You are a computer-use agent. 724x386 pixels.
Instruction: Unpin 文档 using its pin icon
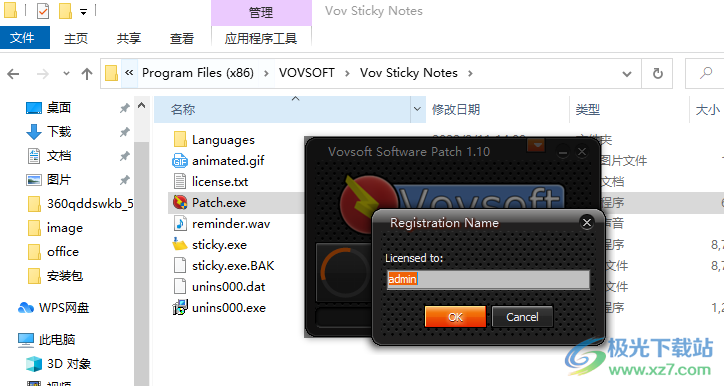click(x=124, y=156)
